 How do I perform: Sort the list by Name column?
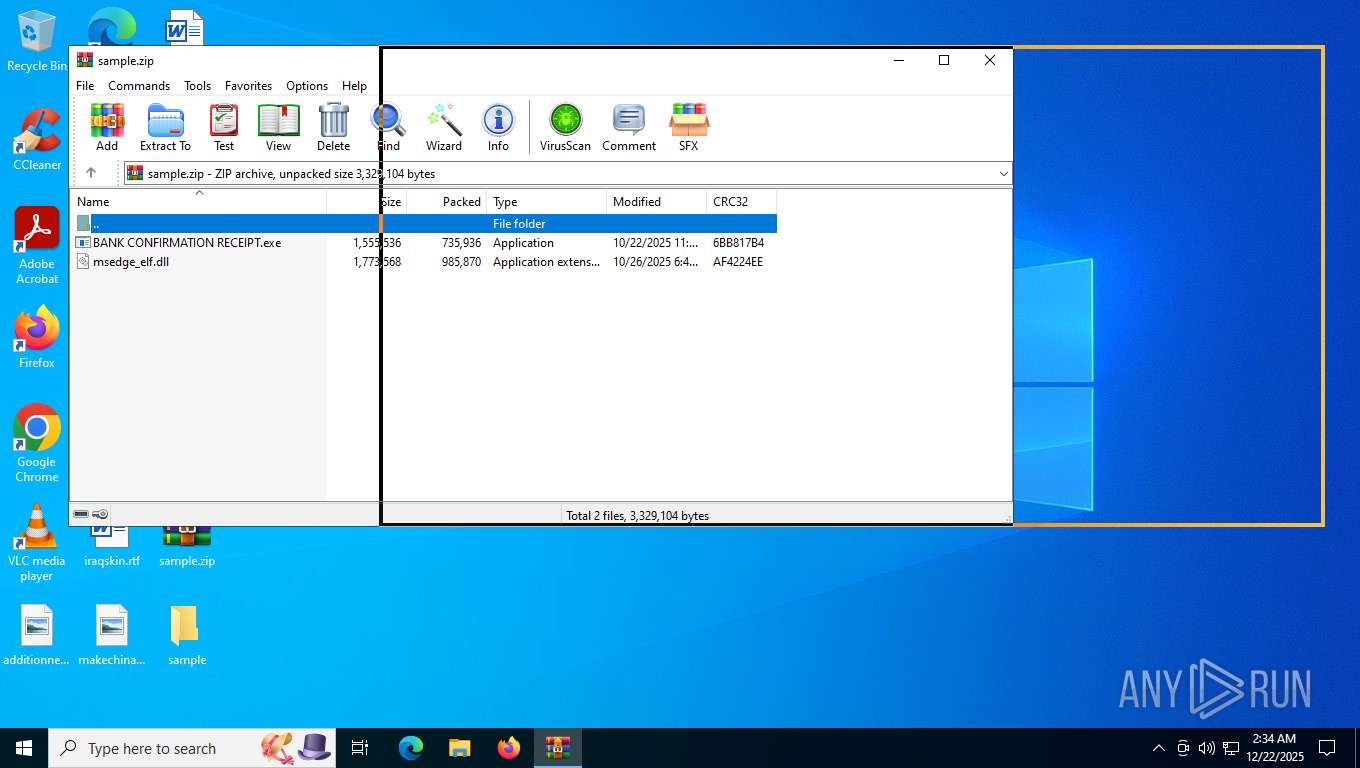point(198,202)
